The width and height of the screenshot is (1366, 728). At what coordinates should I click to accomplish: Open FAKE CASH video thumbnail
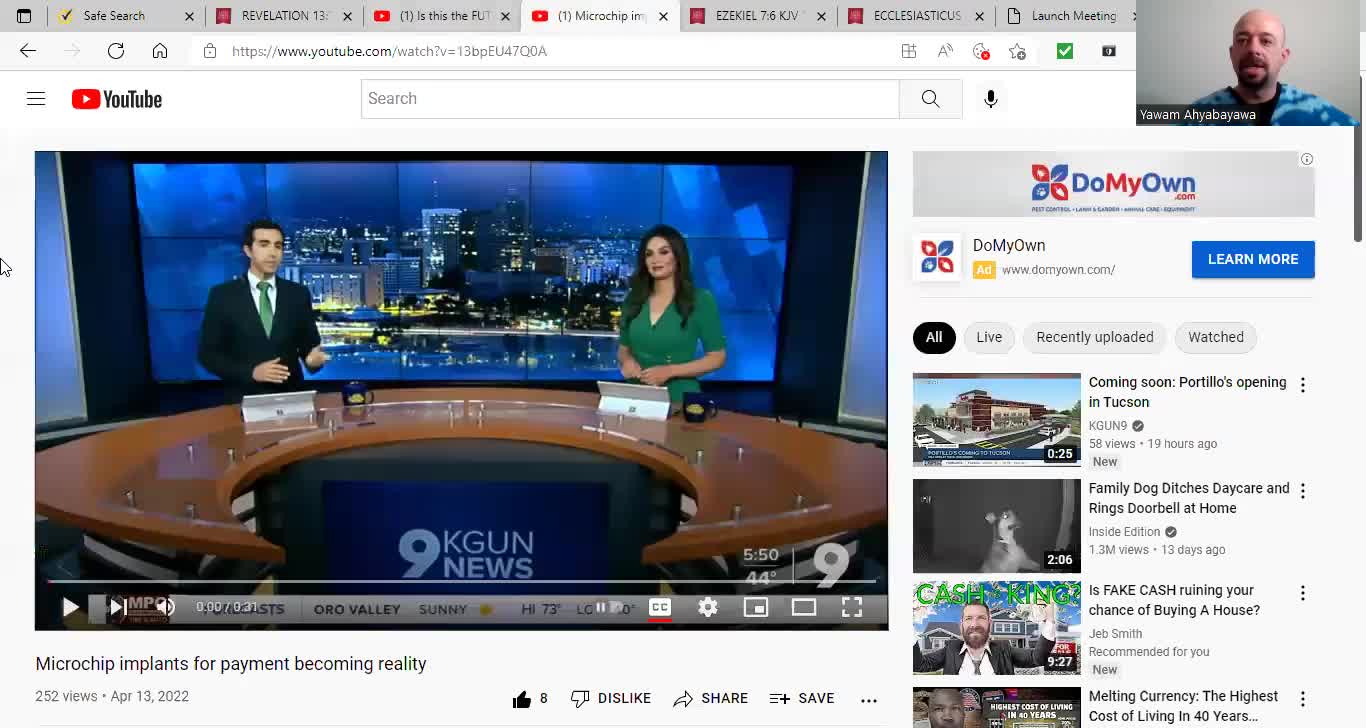[997, 628]
